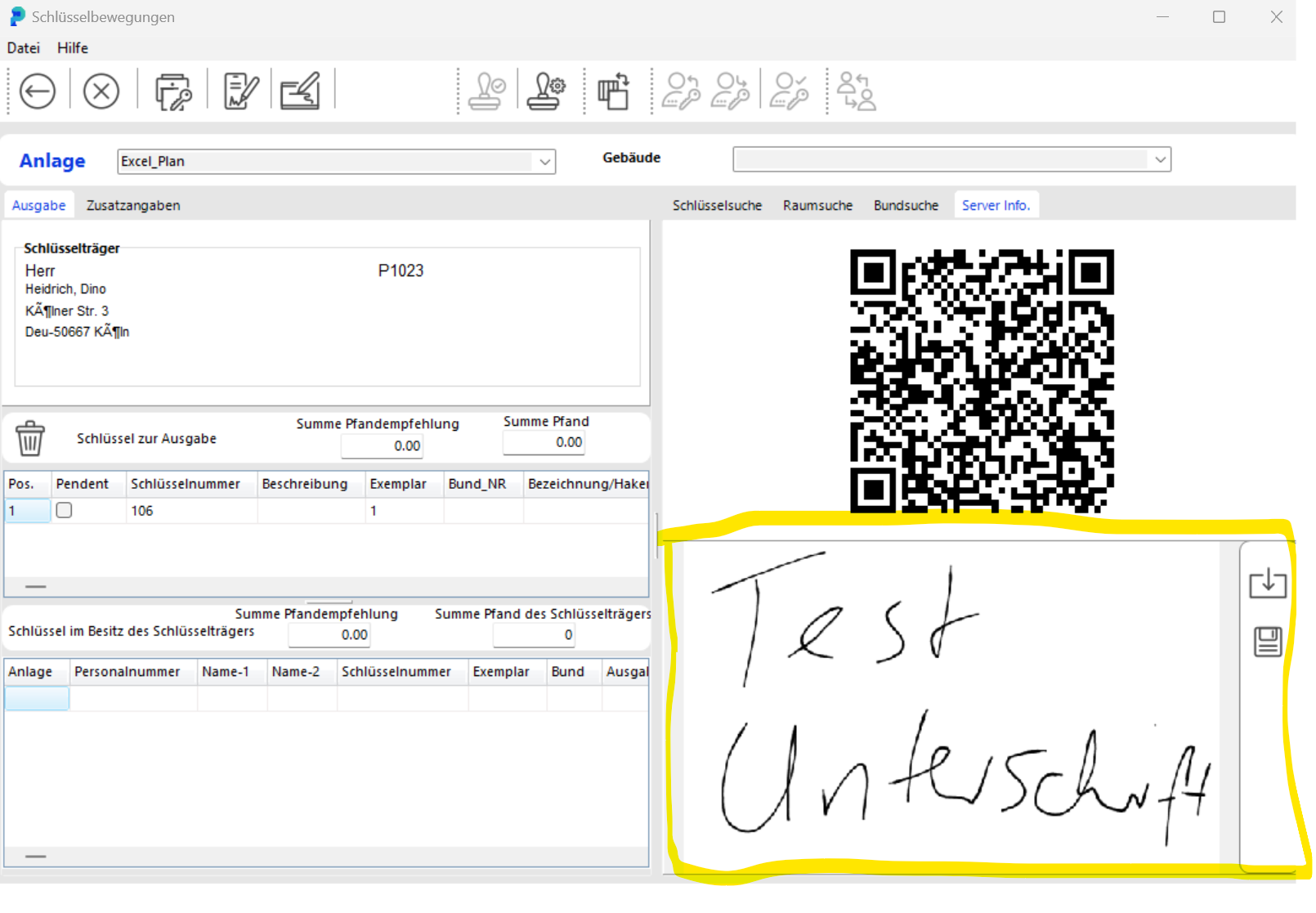The width and height of the screenshot is (1316, 913).
Task: Click the Name-2 column header
Action: 302,672
